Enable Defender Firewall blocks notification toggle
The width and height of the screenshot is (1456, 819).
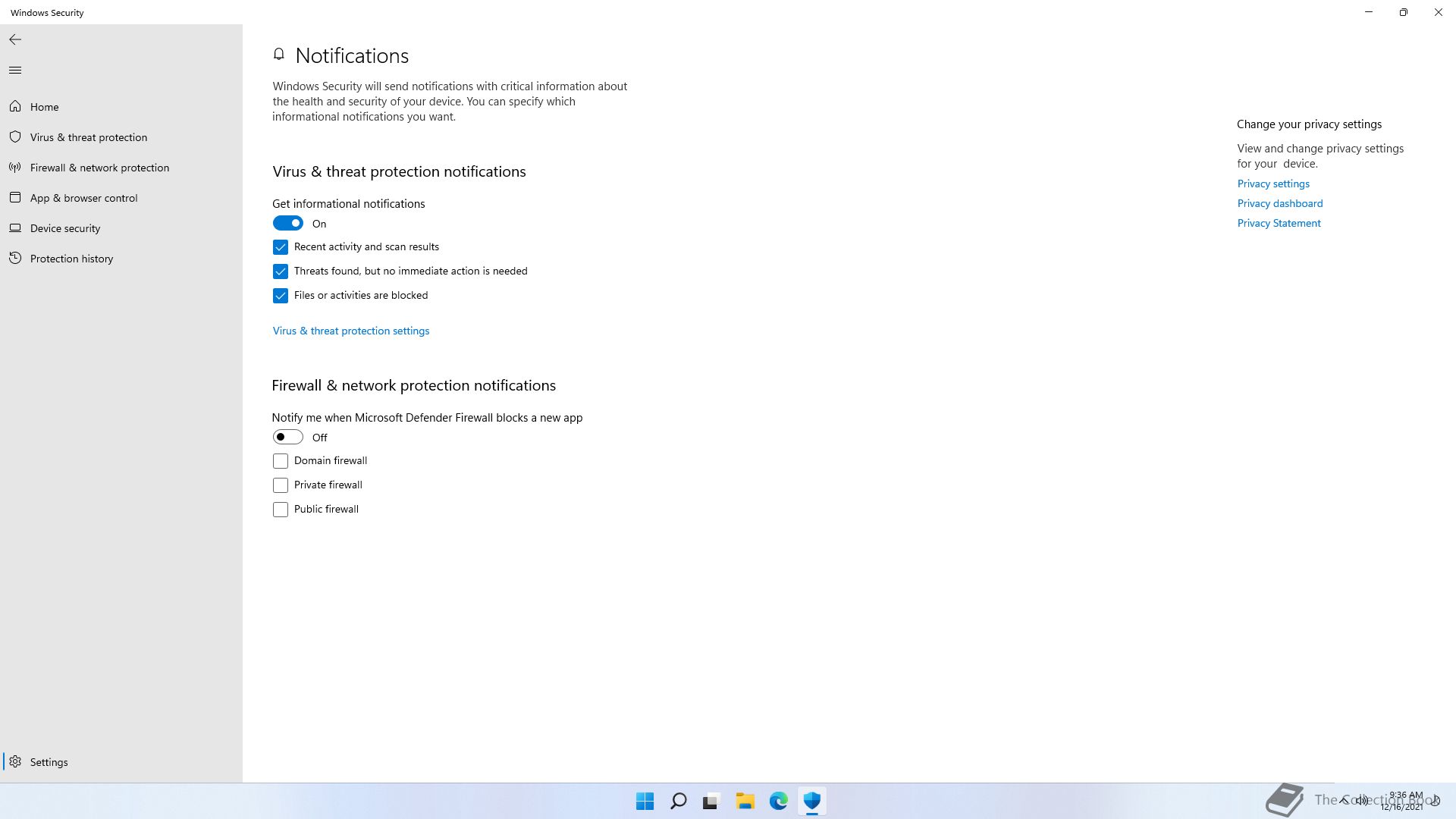(288, 437)
